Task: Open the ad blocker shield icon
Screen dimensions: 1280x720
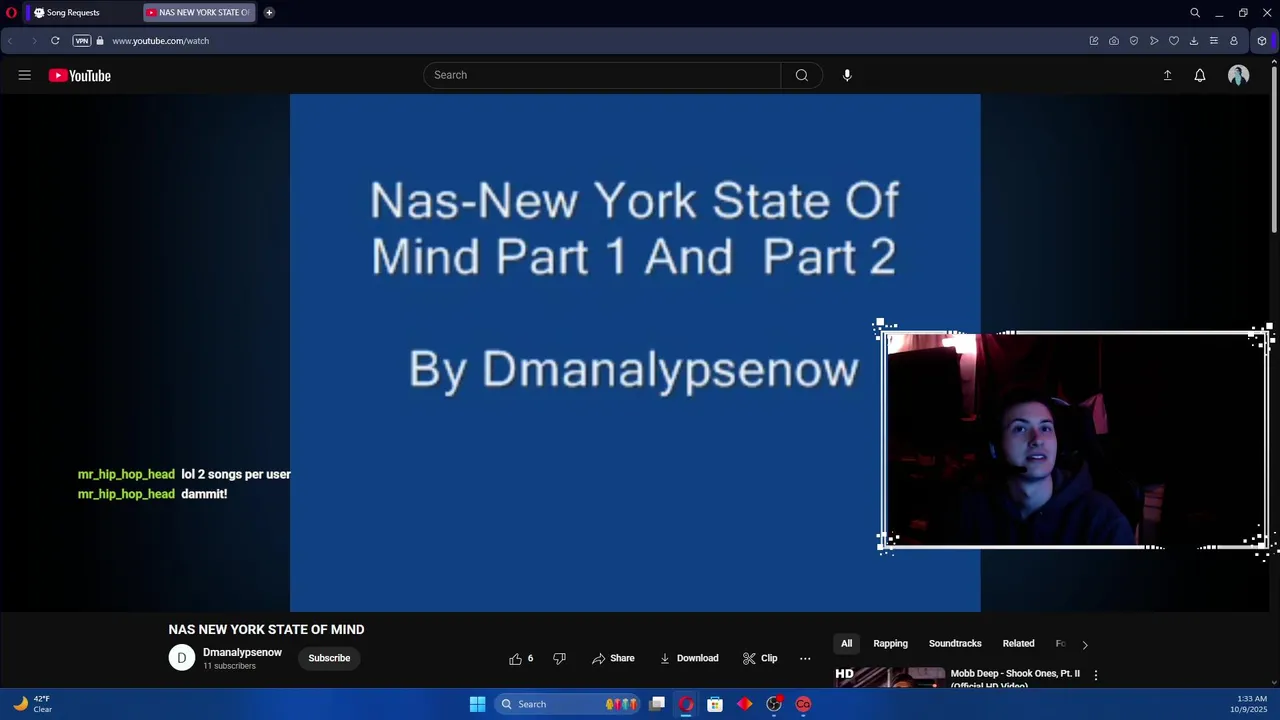Action: tap(1134, 41)
